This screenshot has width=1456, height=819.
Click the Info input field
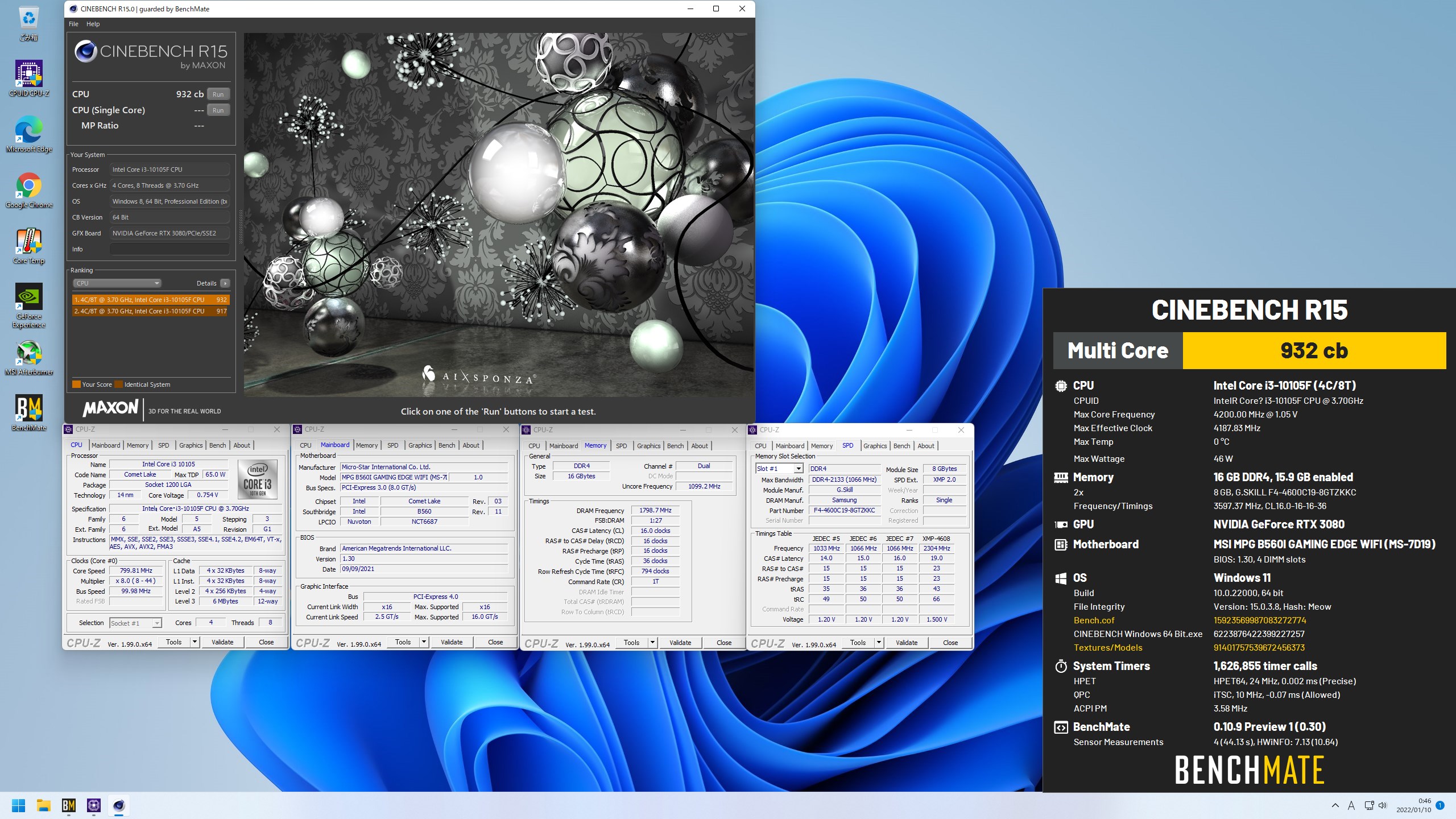pyautogui.click(x=169, y=249)
